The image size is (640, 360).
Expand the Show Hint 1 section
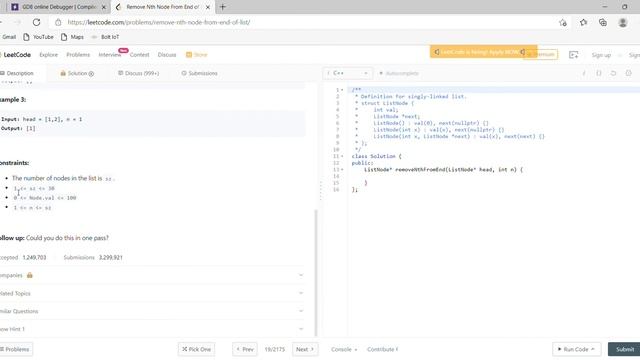click(152, 329)
